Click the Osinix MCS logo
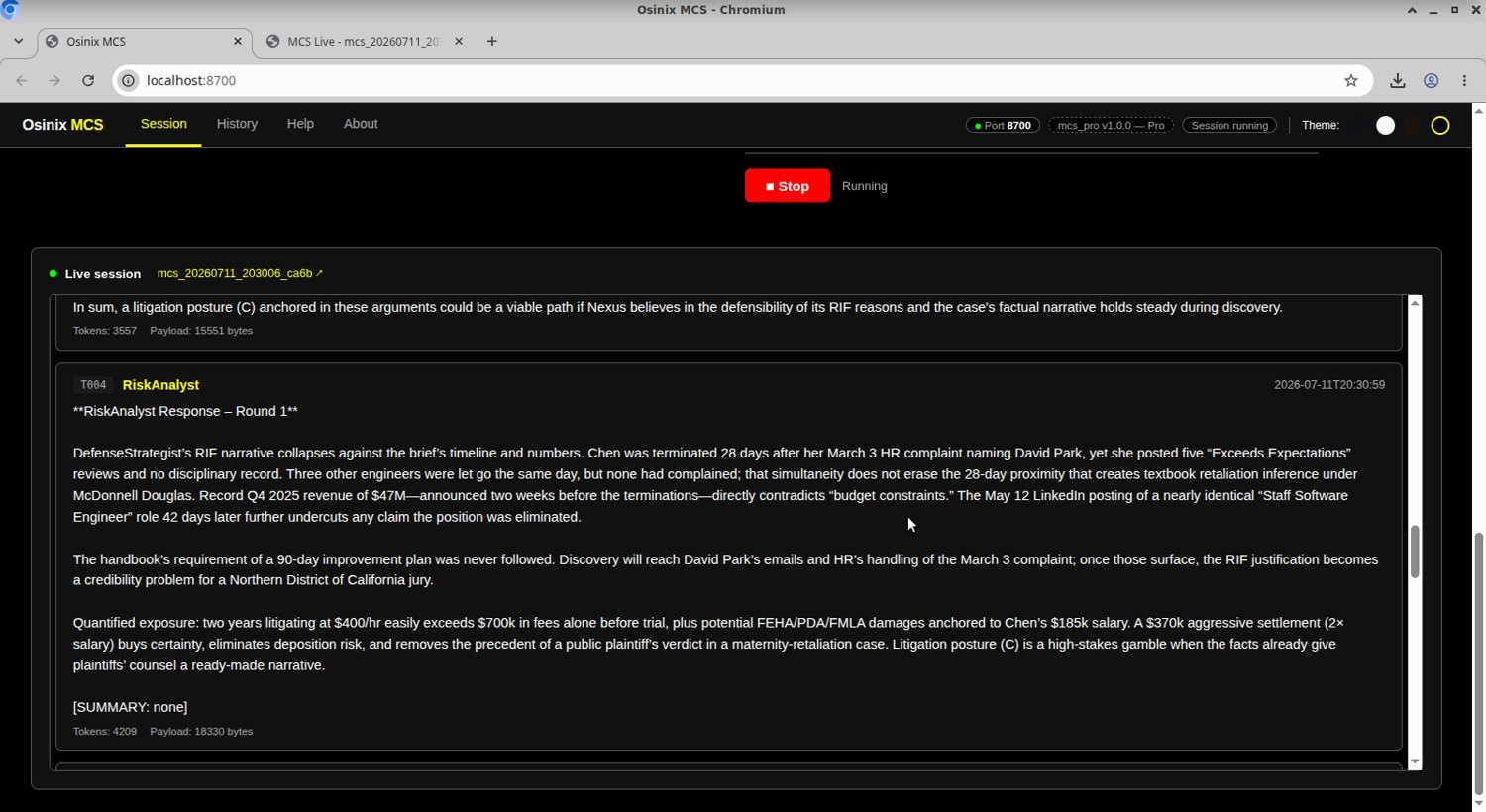Image resolution: width=1486 pixels, height=812 pixels. (62, 125)
